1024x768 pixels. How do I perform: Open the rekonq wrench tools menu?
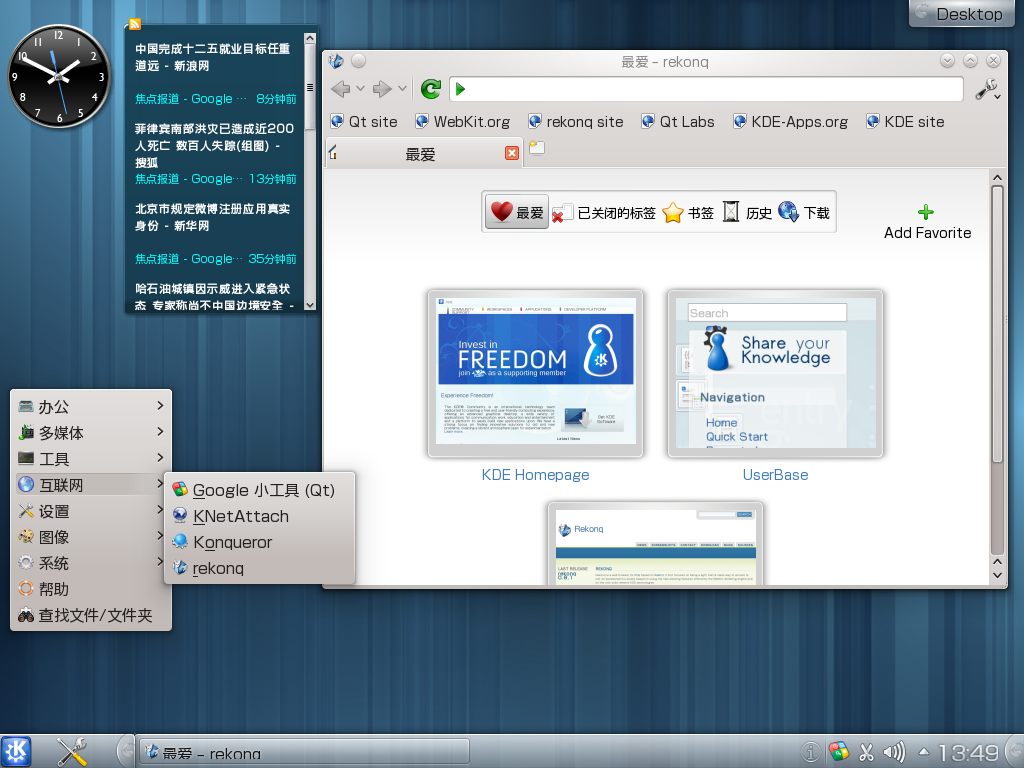pyautogui.click(x=985, y=89)
